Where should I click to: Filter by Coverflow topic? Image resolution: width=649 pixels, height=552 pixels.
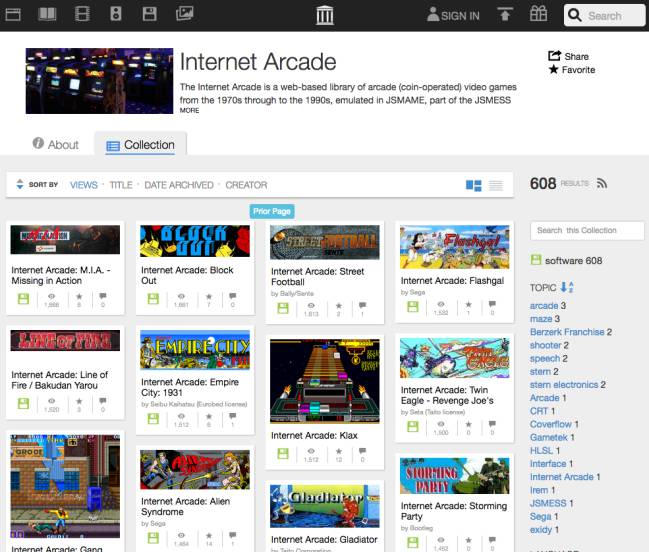(550, 424)
